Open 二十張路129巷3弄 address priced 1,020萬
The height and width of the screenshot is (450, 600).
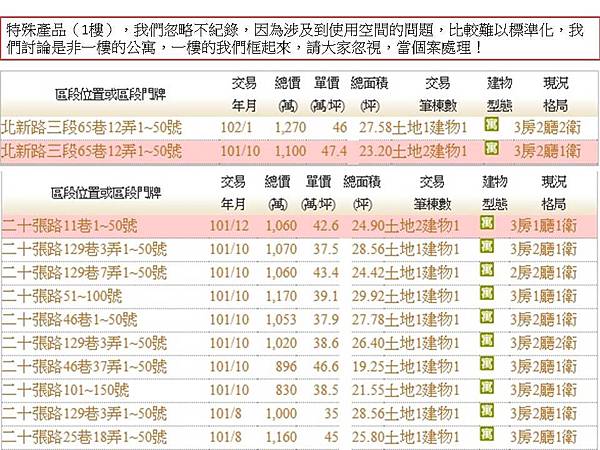(84, 343)
